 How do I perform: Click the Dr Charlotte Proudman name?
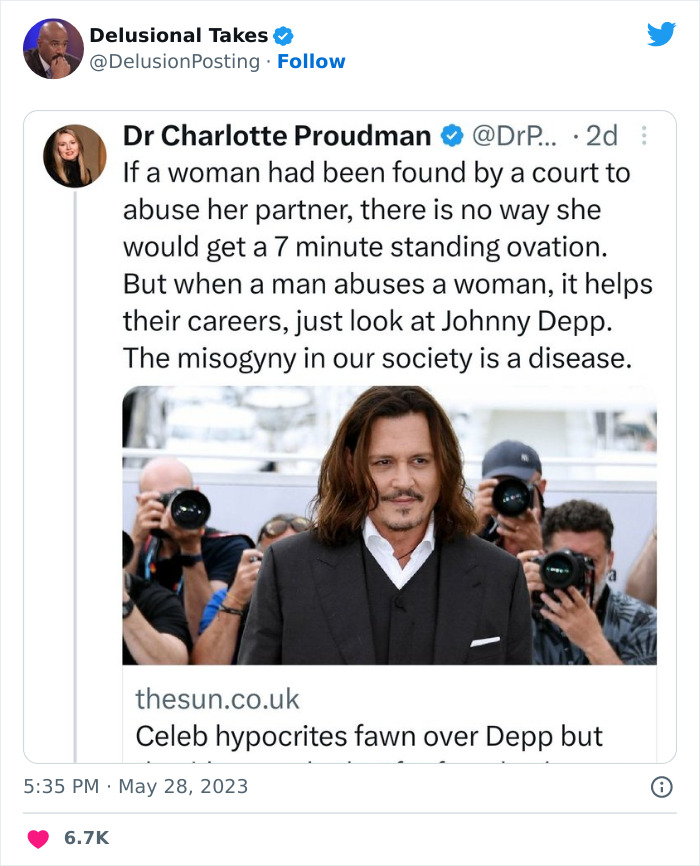click(x=277, y=135)
